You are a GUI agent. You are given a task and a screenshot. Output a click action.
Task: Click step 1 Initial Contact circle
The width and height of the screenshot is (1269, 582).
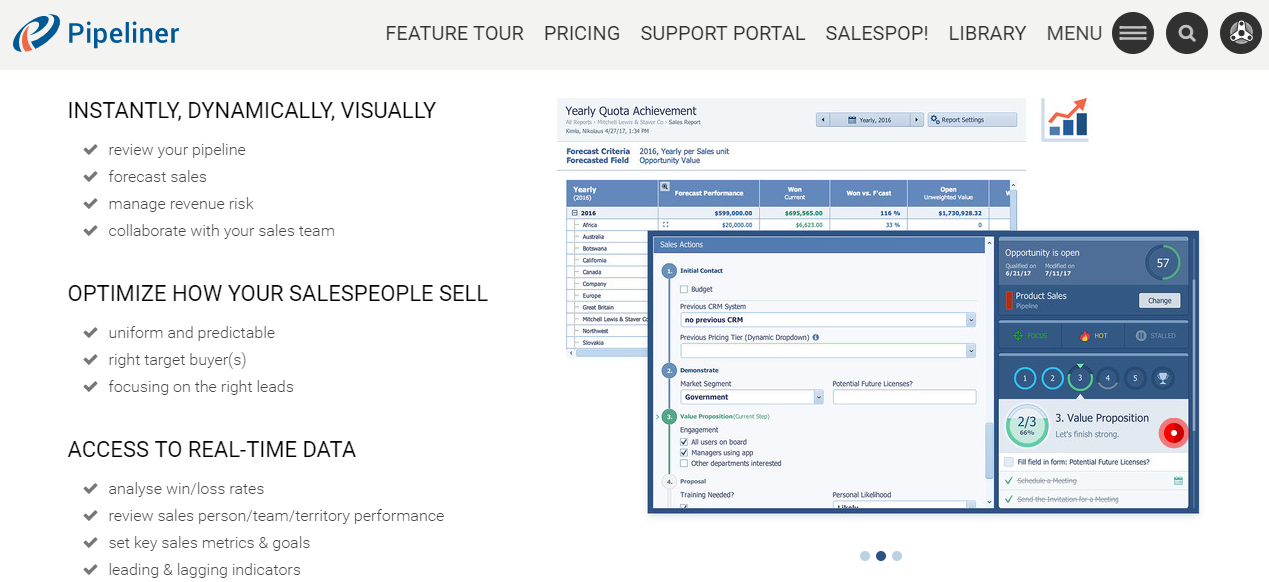(x=669, y=271)
